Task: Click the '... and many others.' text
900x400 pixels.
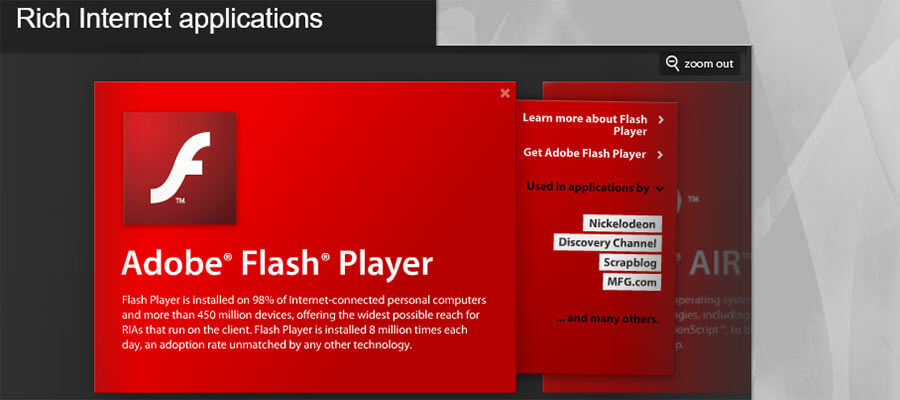Action: (x=606, y=319)
